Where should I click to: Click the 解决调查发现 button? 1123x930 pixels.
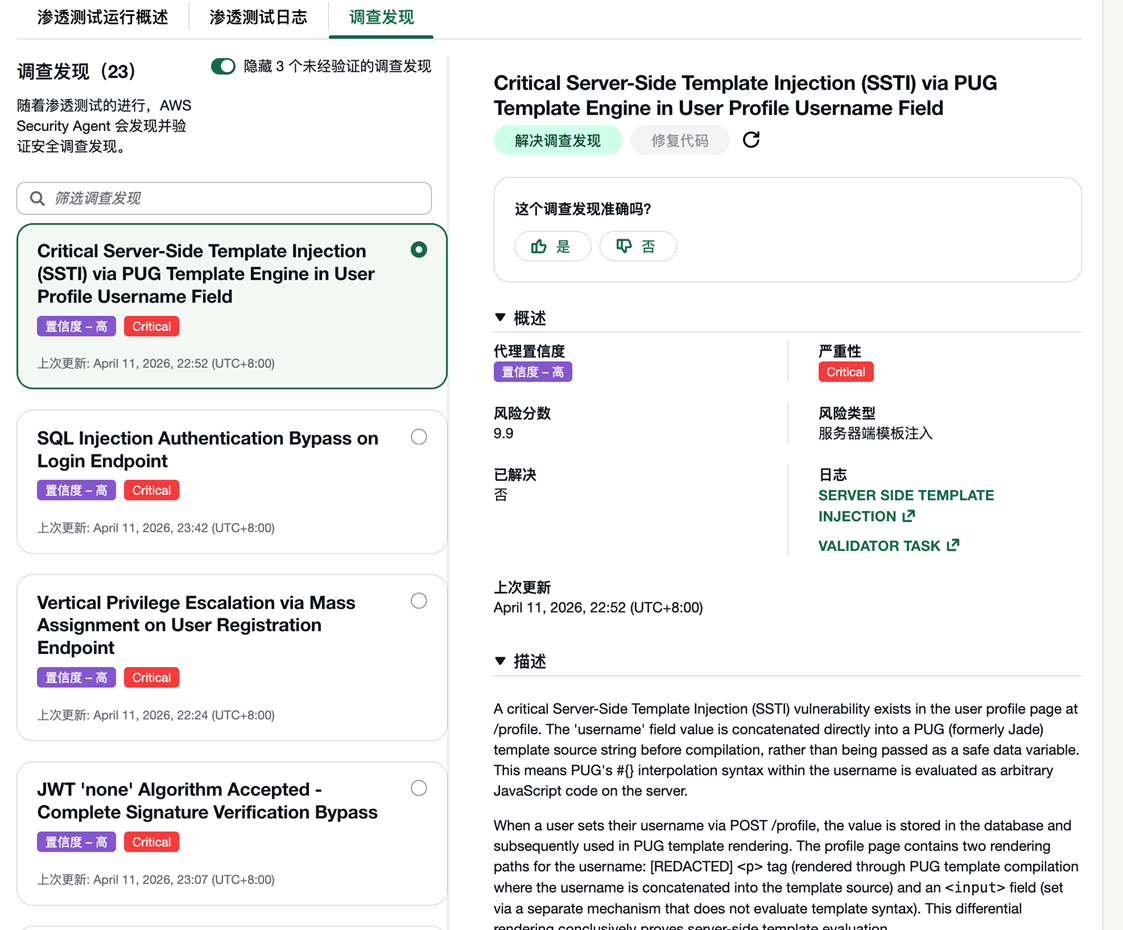558,140
